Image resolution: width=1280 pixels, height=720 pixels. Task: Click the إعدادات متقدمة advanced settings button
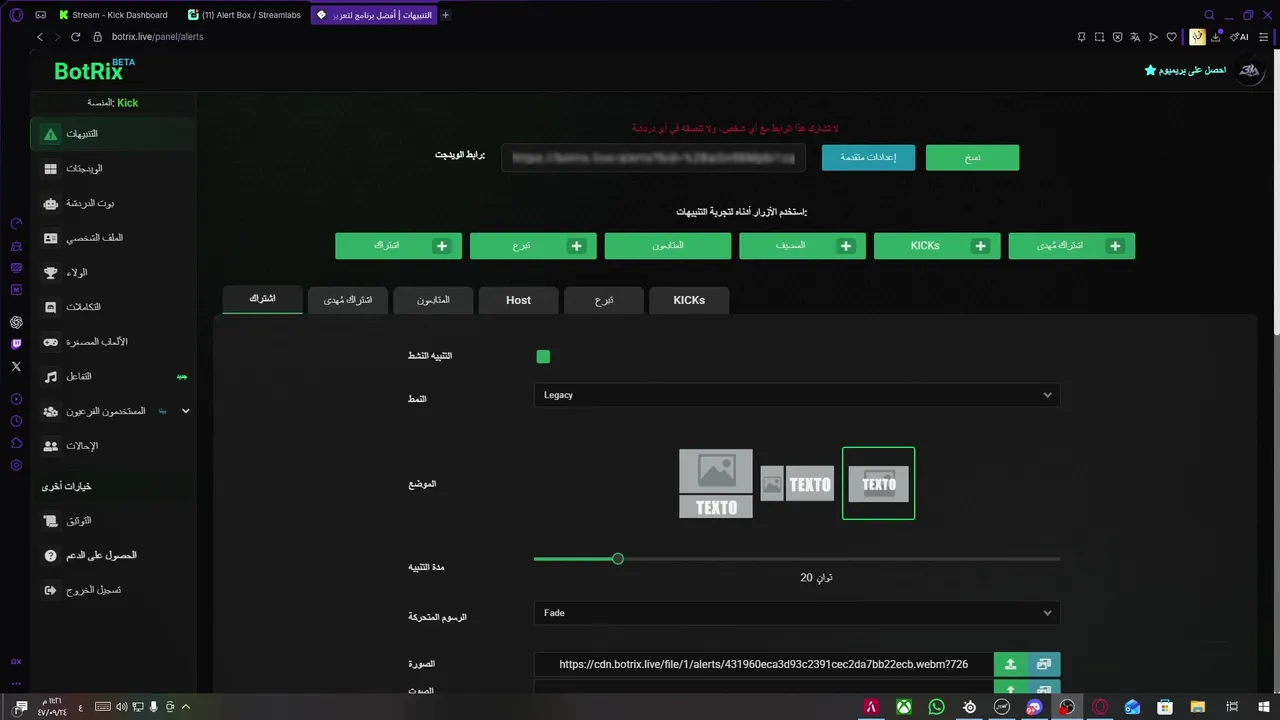pyautogui.click(x=868, y=157)
